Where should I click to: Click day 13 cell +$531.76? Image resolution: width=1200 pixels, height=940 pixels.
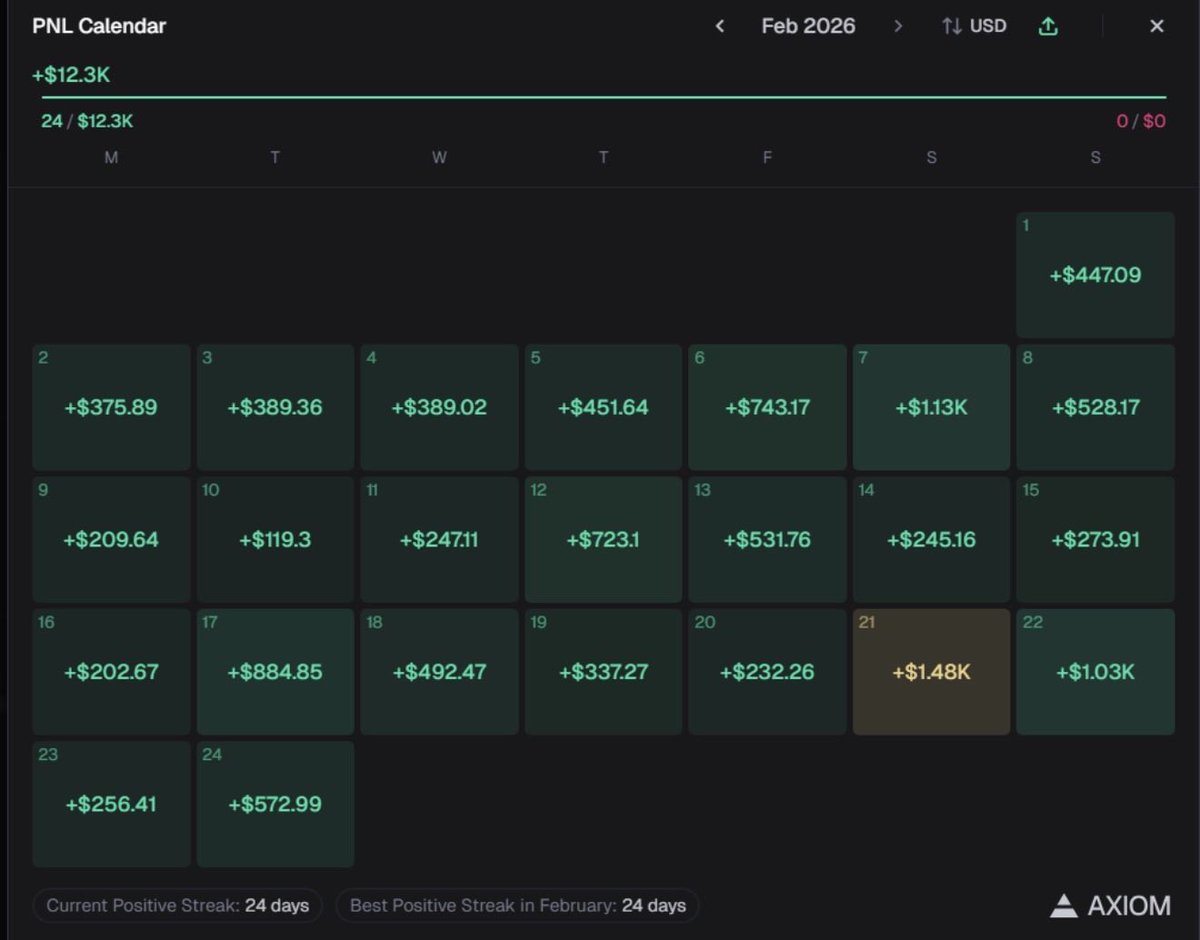click(x=767, y=539)
